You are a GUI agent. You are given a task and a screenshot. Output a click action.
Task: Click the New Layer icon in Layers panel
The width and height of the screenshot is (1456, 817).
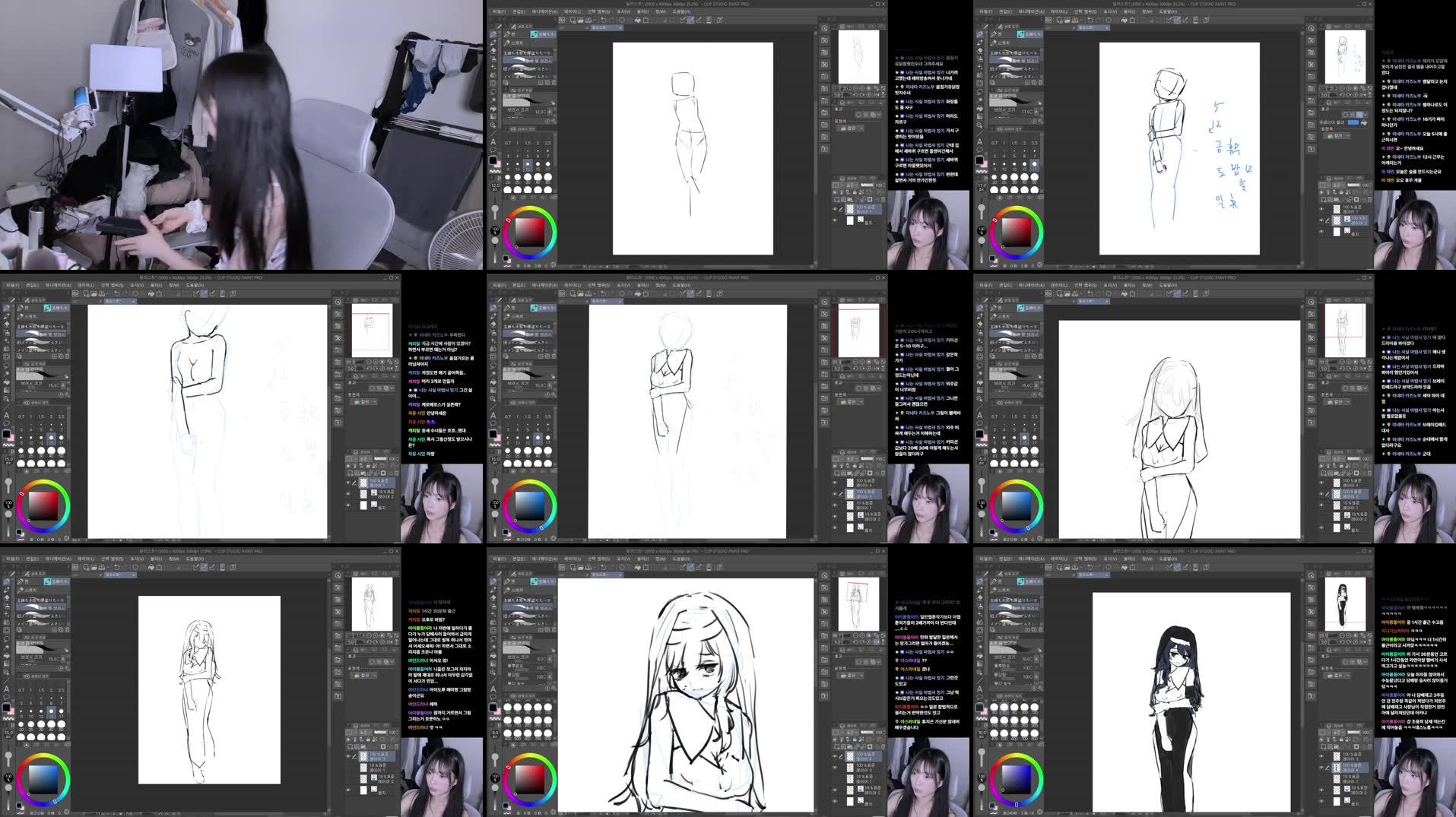pos(837,199)
